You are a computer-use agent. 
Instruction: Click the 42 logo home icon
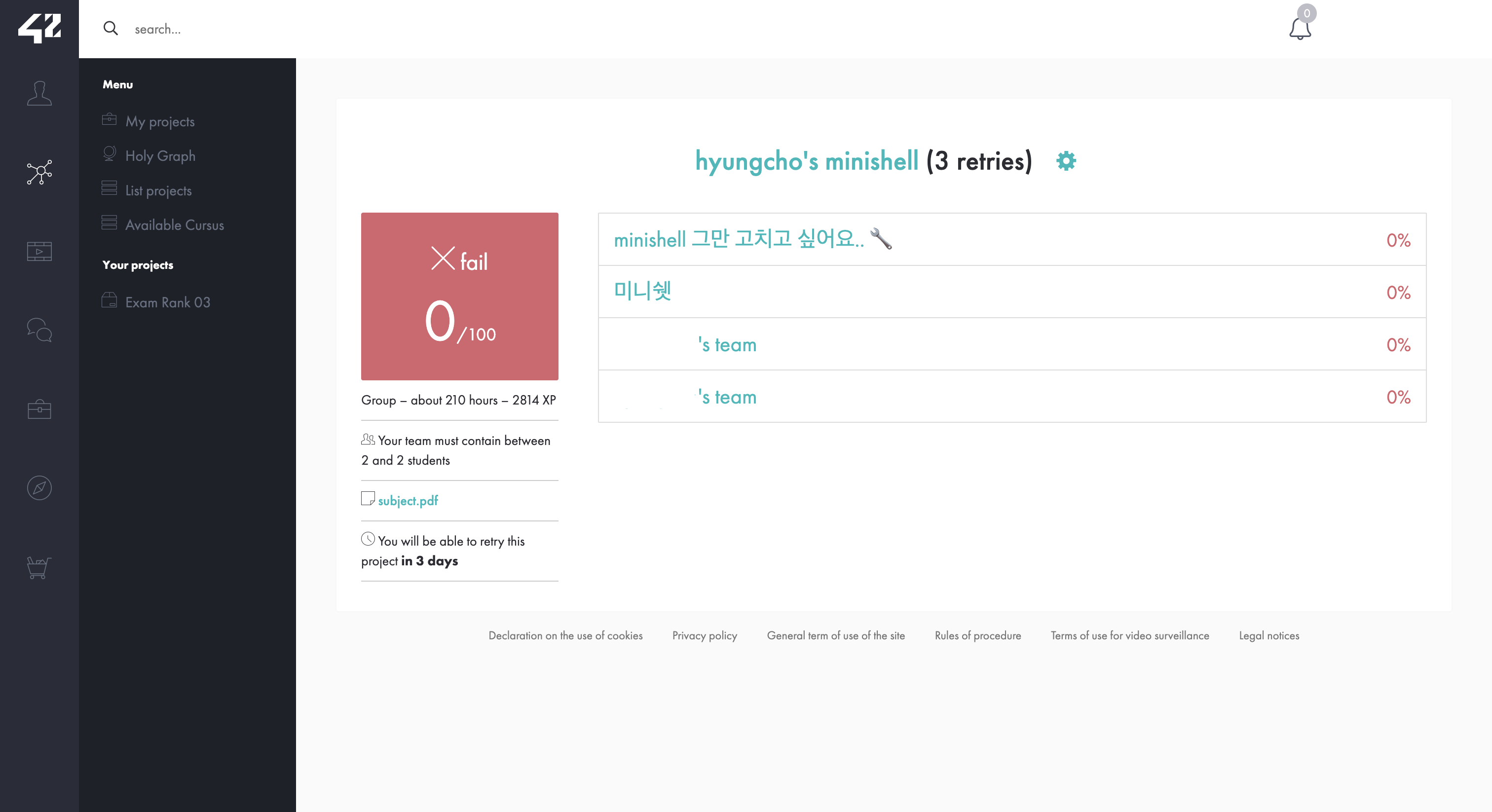(x=39, y=28)
